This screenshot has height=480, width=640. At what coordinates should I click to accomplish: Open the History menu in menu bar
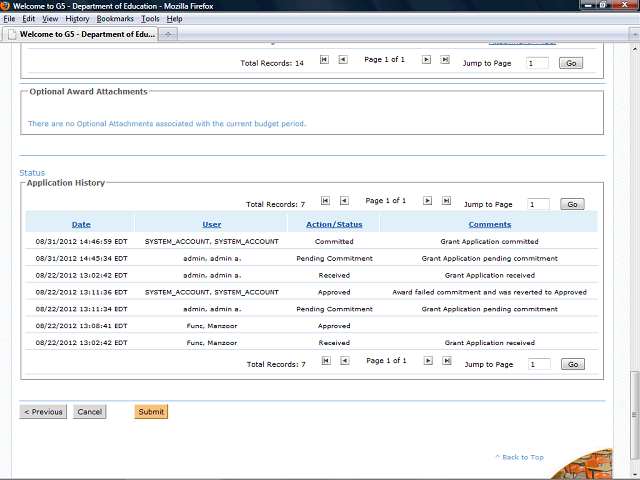pyautogui.click(x=77, y=19)
